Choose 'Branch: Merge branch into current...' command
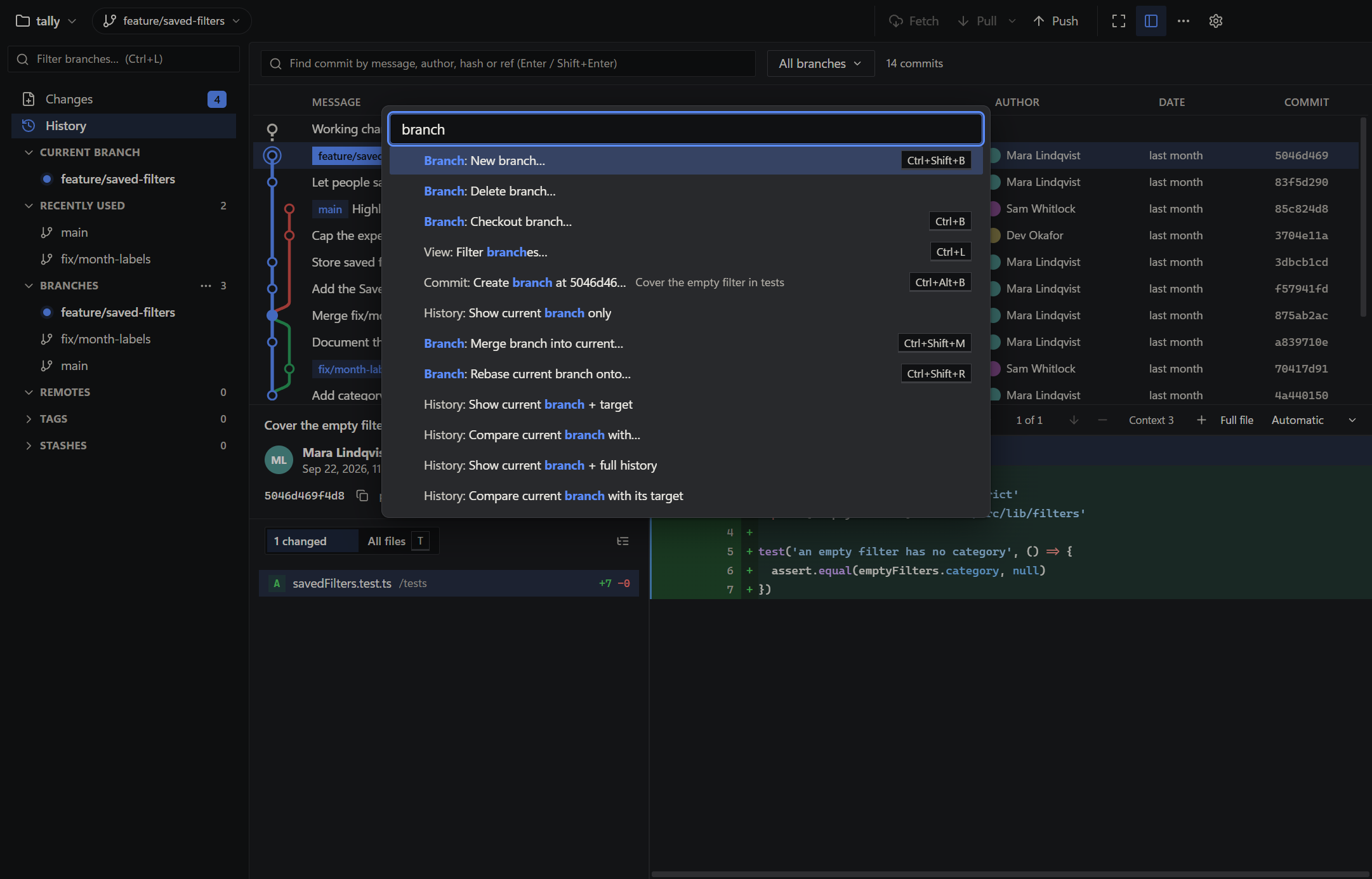Viewport: 1372px width, 879px height. (x=686, y=343)
